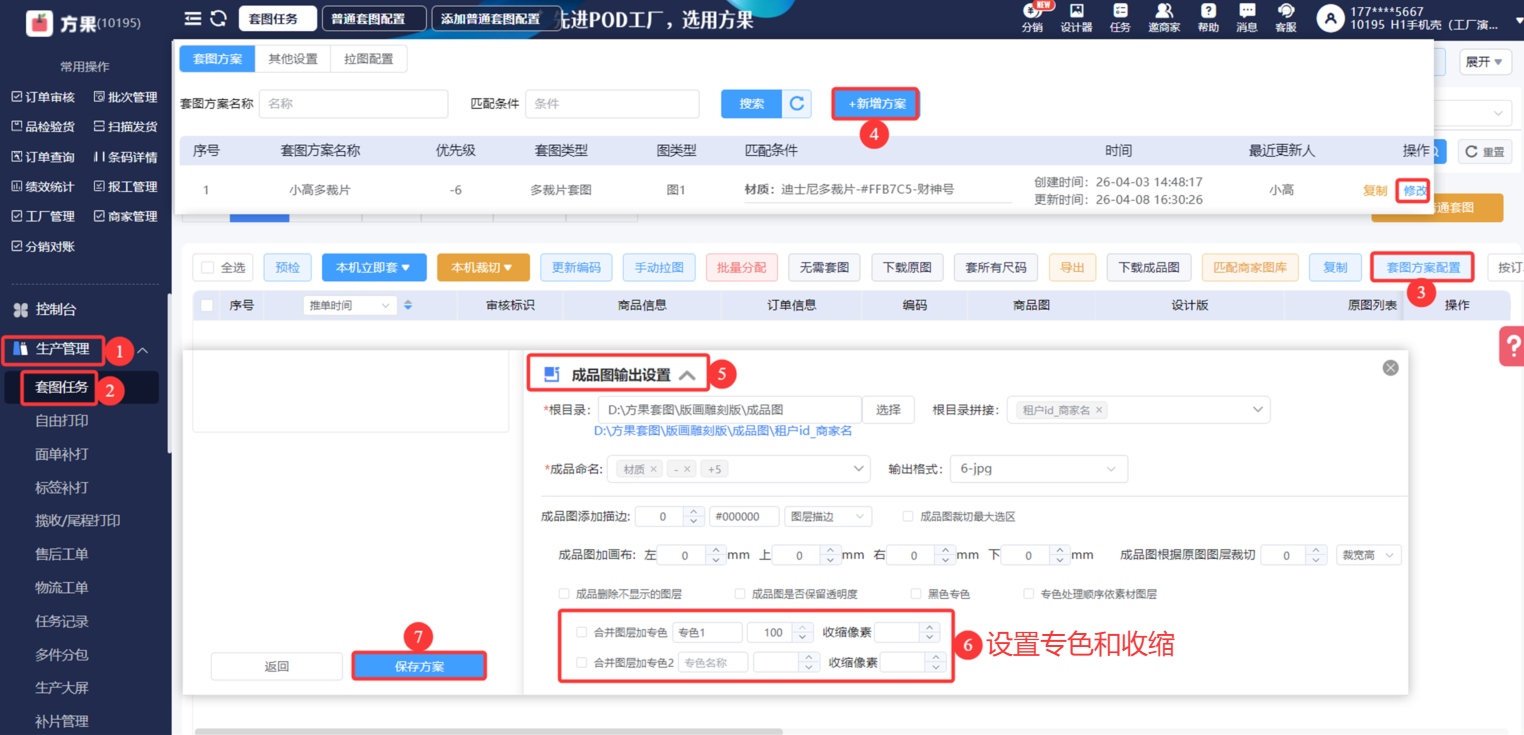The height and width of the screenshot is (735, 1524).
Task: Switch to the 其他设置 tab
Action: pyautogui.click(x=292, y=59)
